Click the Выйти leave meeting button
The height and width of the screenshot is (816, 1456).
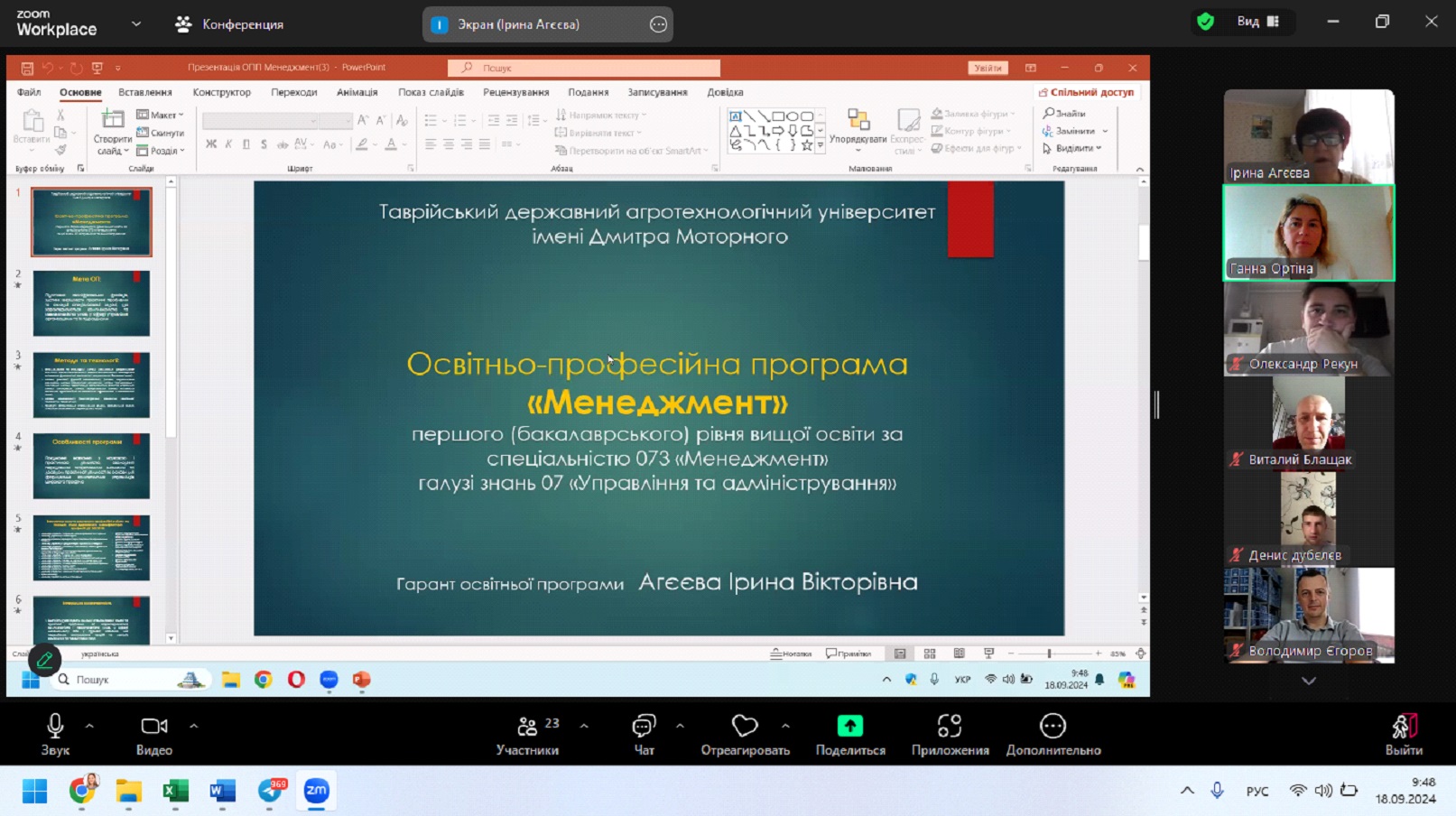pyautogui.click(x=1404, y=735)
